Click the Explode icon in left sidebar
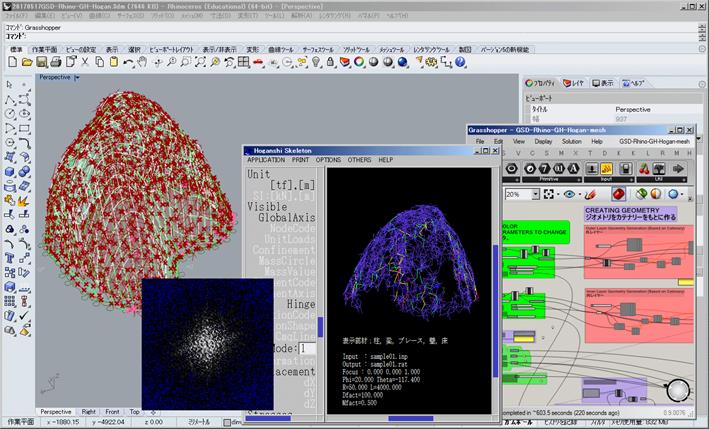The height and width of the screenshot is (429, 709). pyautogui.click(x=24, y=200)
